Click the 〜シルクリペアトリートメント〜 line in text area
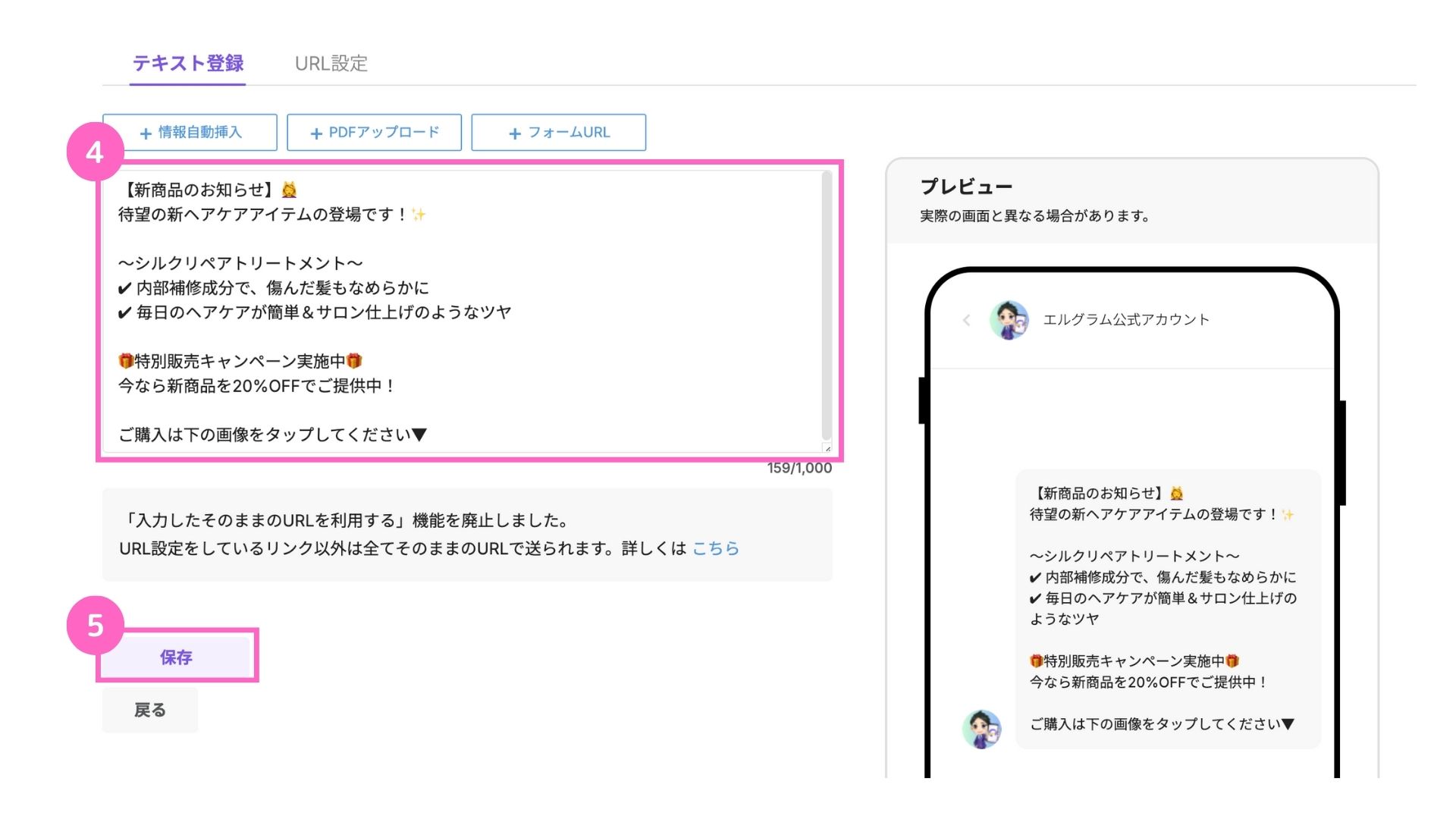This screenshot has width=1456, height=819. tap(240, 263)
